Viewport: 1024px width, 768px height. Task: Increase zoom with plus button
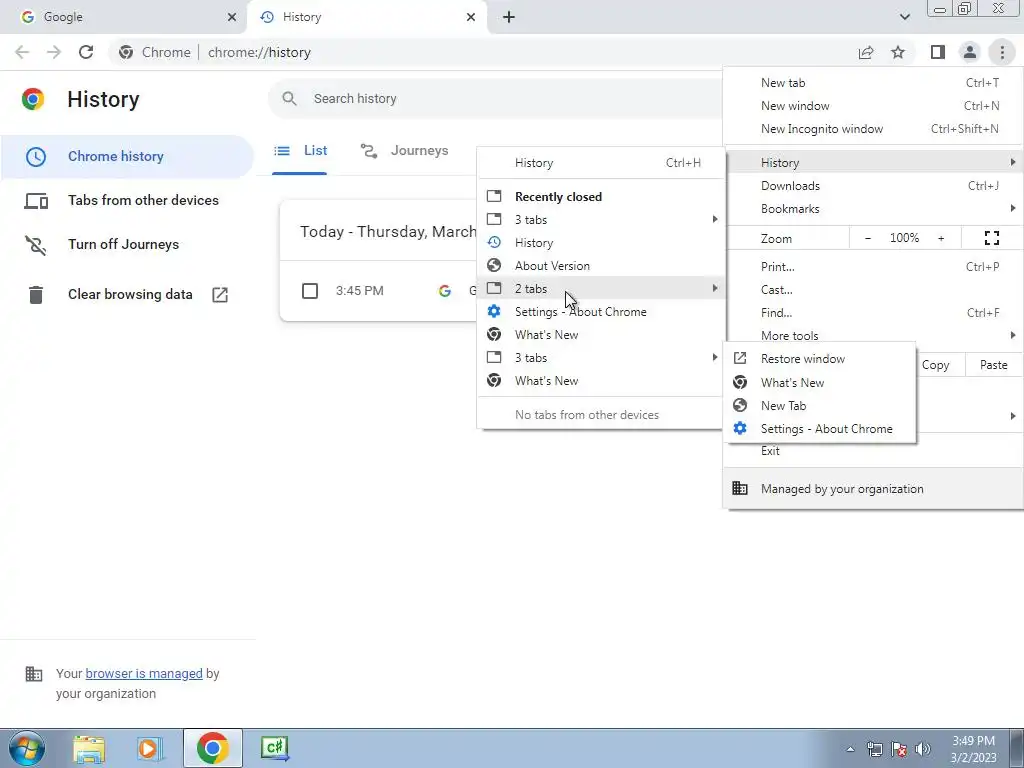click(941, 238)
